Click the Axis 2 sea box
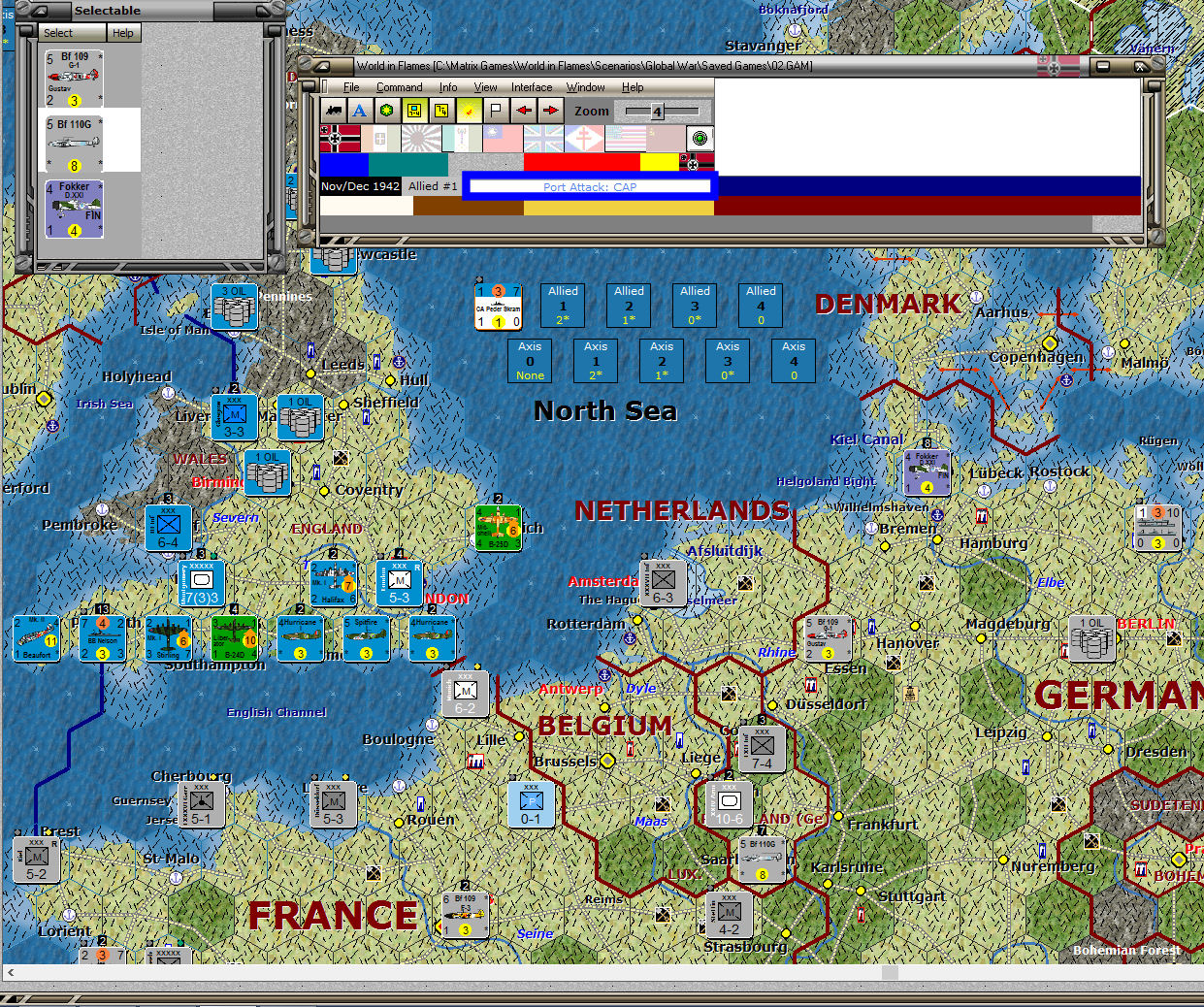 pyautogui.click(x=662, y=360)
